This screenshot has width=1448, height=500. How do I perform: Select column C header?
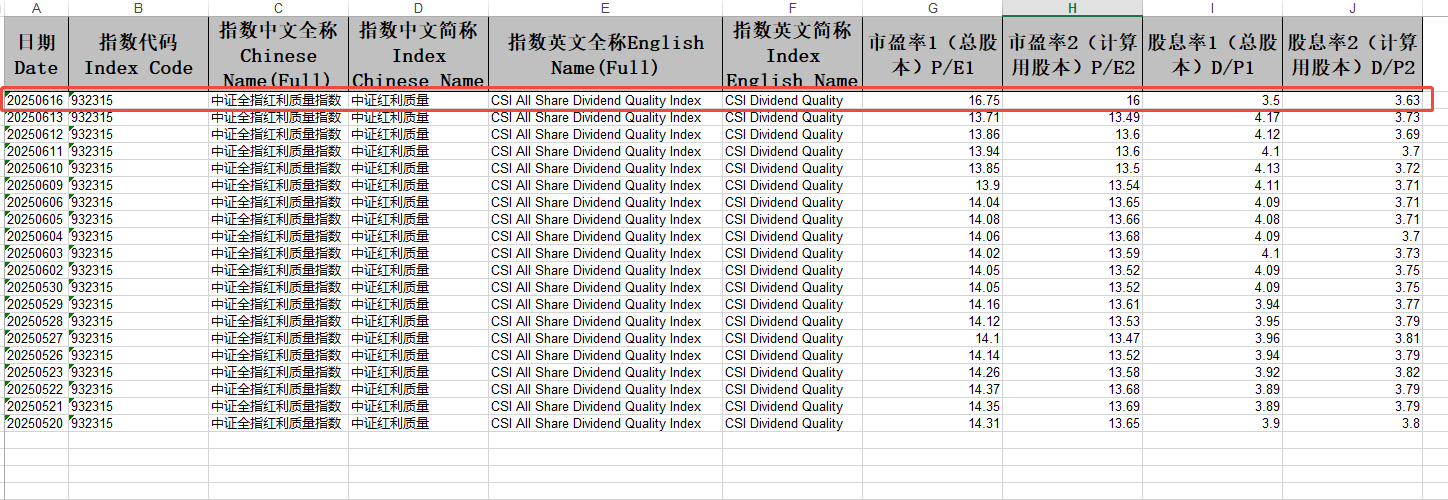pyautogui.click(x=278, y=8)
